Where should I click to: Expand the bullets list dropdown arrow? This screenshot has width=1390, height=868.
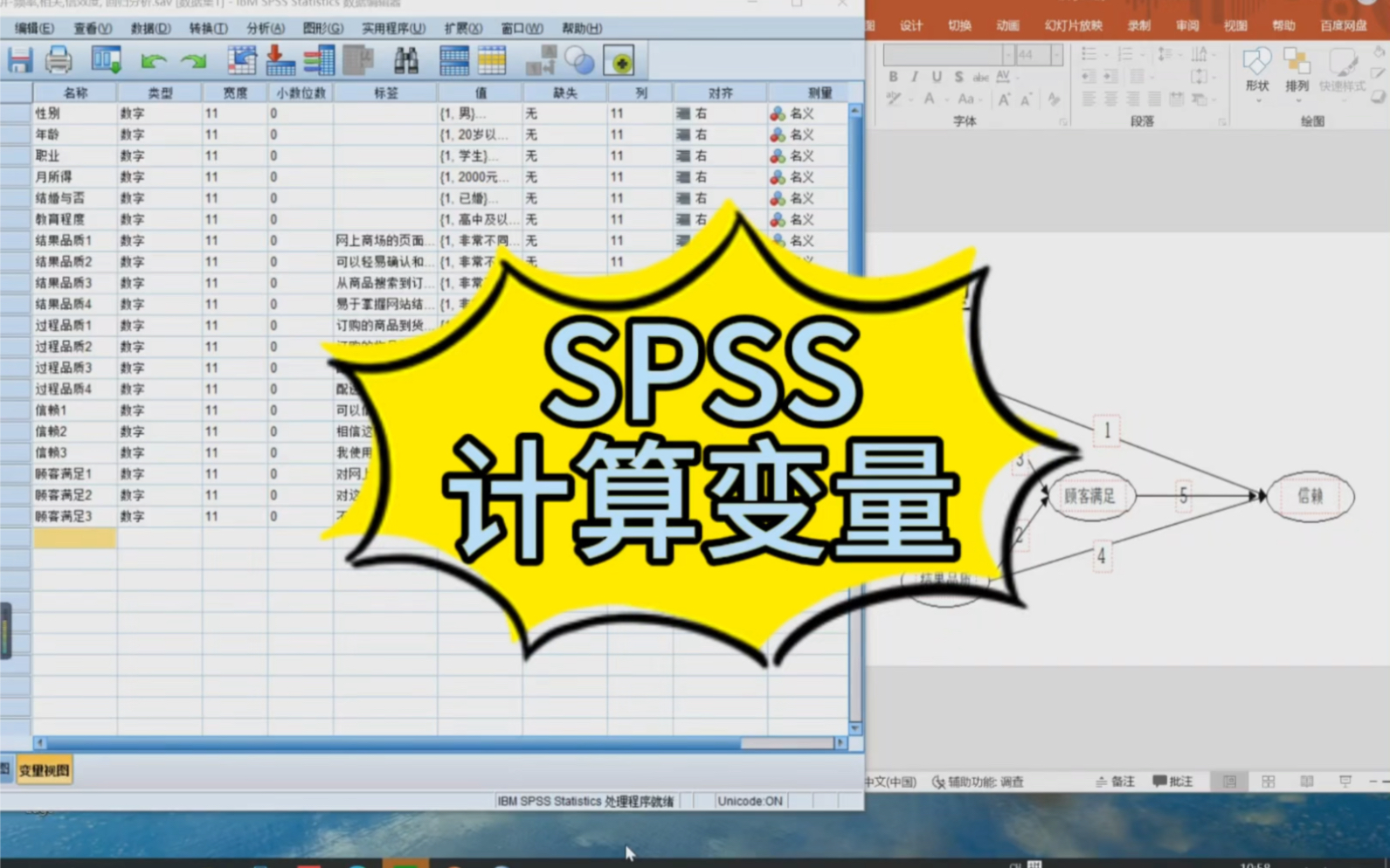tap(1105, 54)
